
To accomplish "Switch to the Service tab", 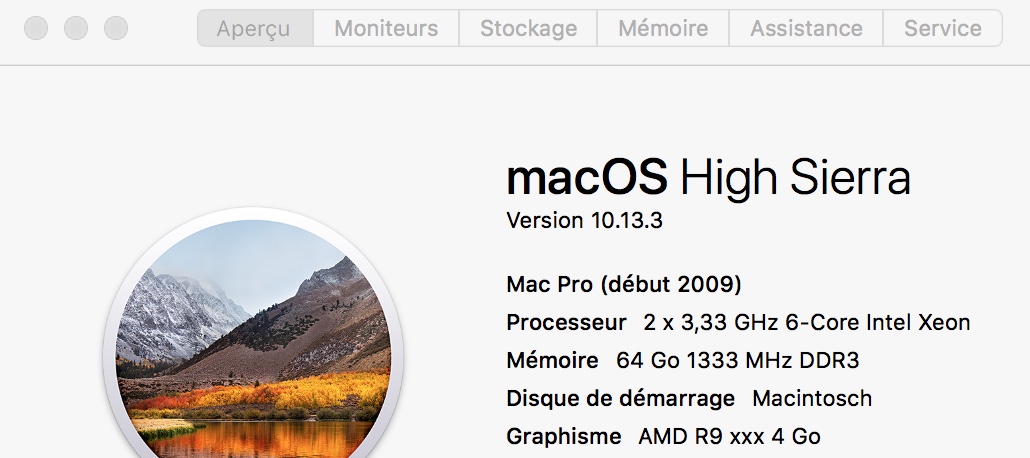I will click(943, 28).
